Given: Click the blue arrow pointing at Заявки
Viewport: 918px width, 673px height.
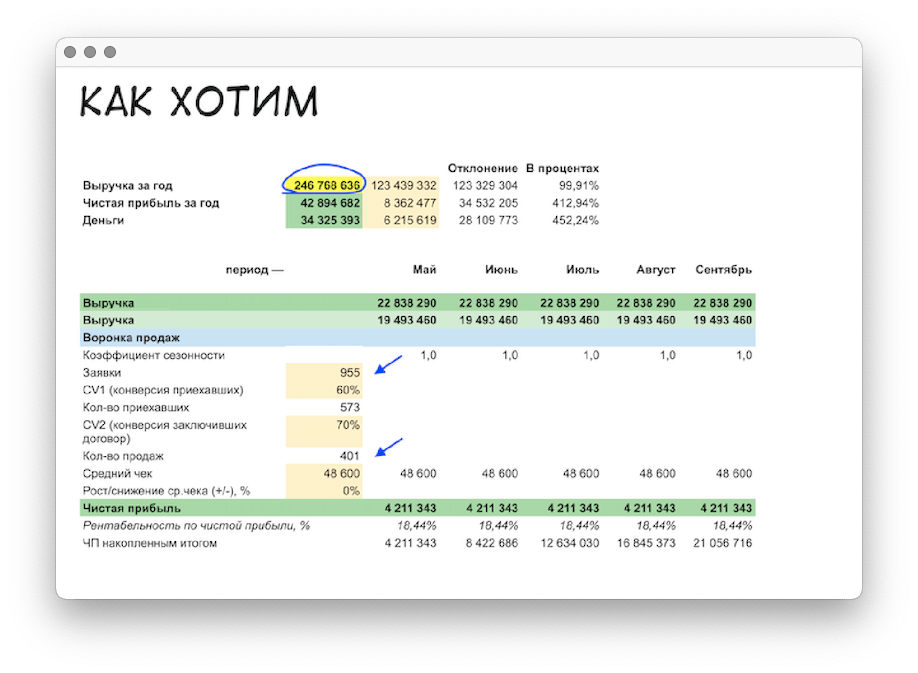Looking at the screenshot, I should coord(388,364).
